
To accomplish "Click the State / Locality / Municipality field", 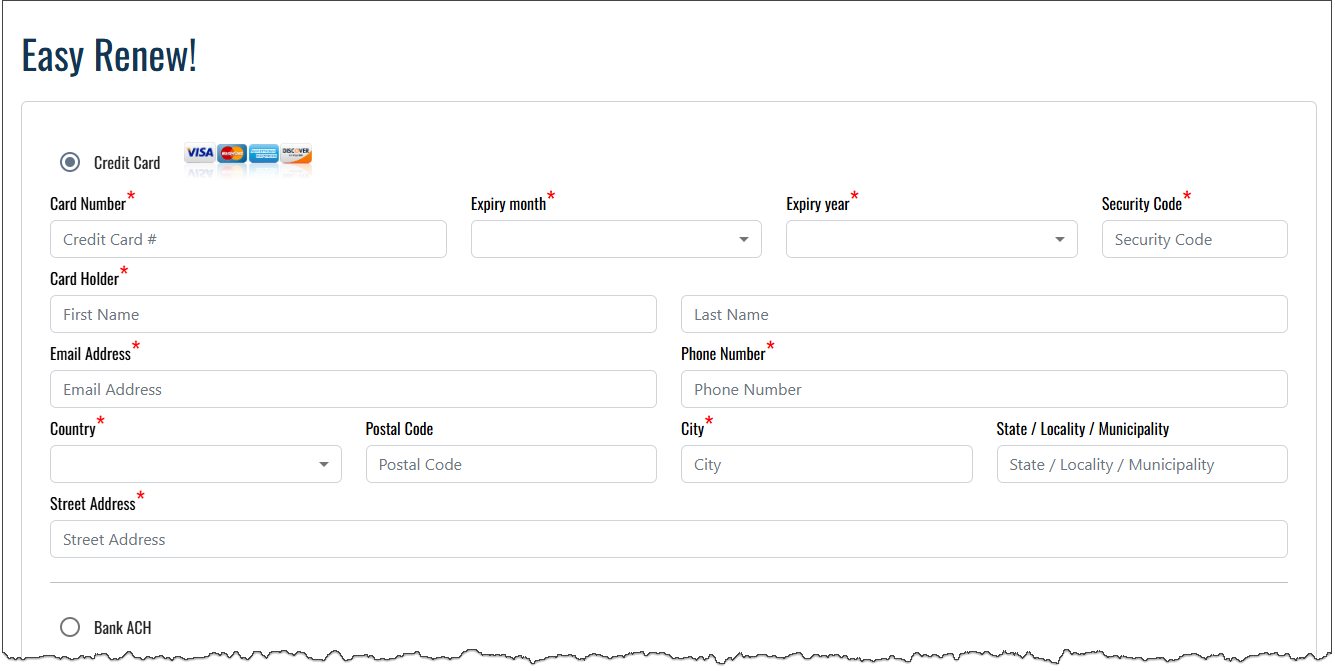I will (x=1142, y=464).
